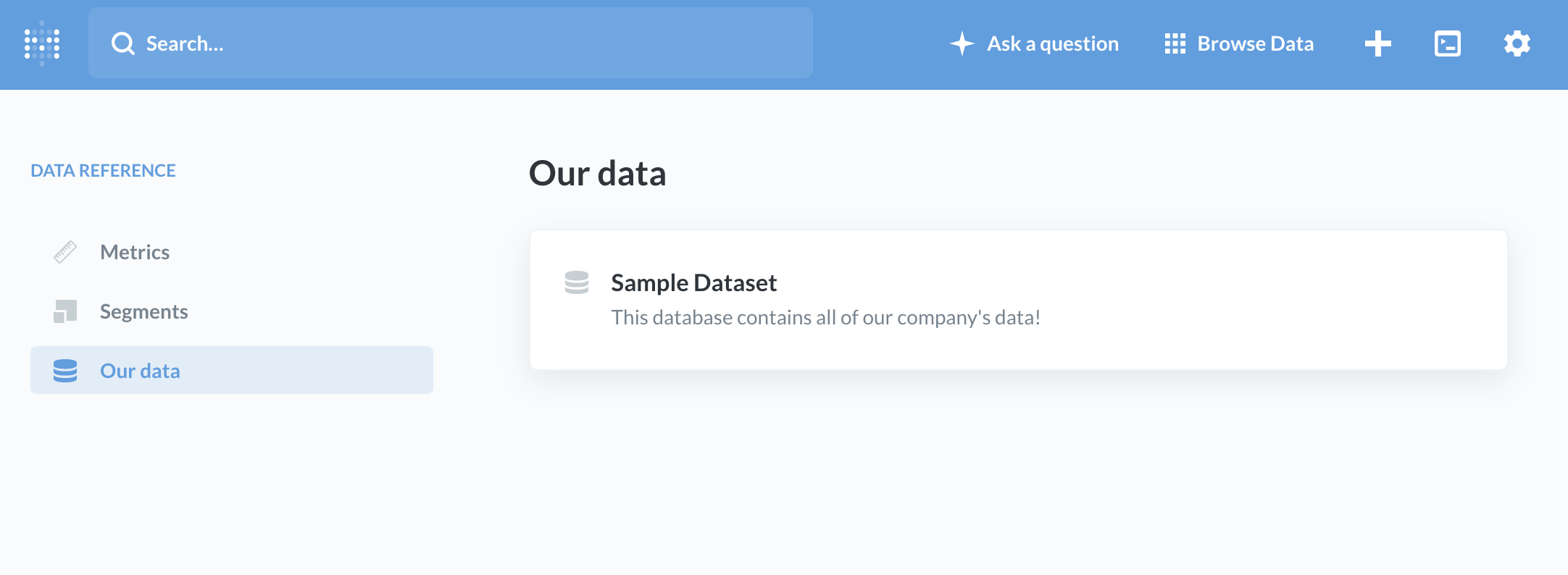This screenshot has width=1568, height=575.
Task: Click the Sample Dataset description text
Action: 825,317
